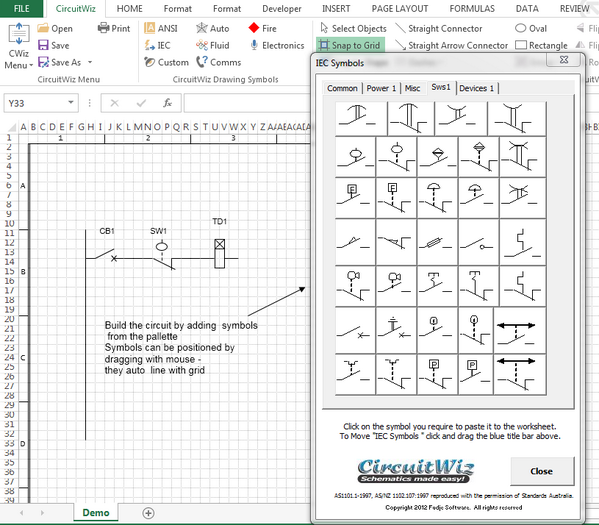The height and width of the screenshot is (525, 599).
Task: Open Fire drawing symbols
Action: [262, 28]
